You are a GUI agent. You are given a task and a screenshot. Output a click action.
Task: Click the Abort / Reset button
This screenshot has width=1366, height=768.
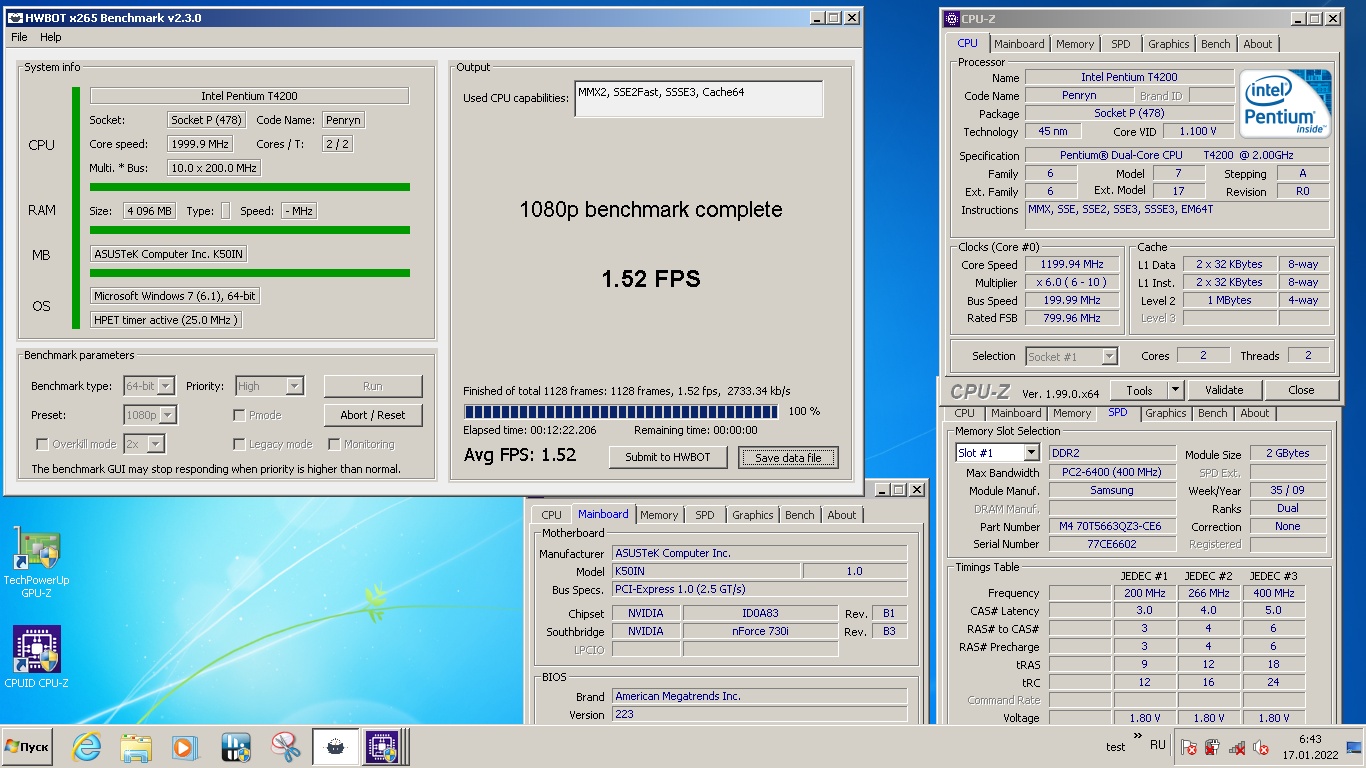pos(373,415)
